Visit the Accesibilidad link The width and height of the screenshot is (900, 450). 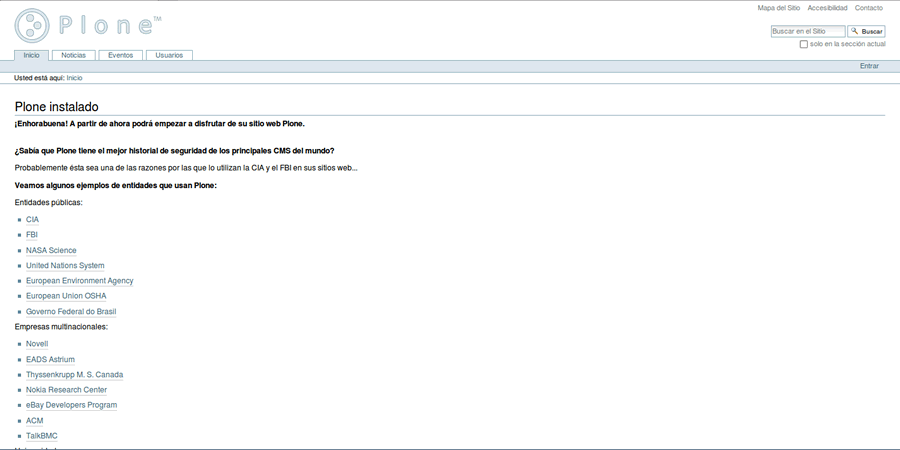827,8
